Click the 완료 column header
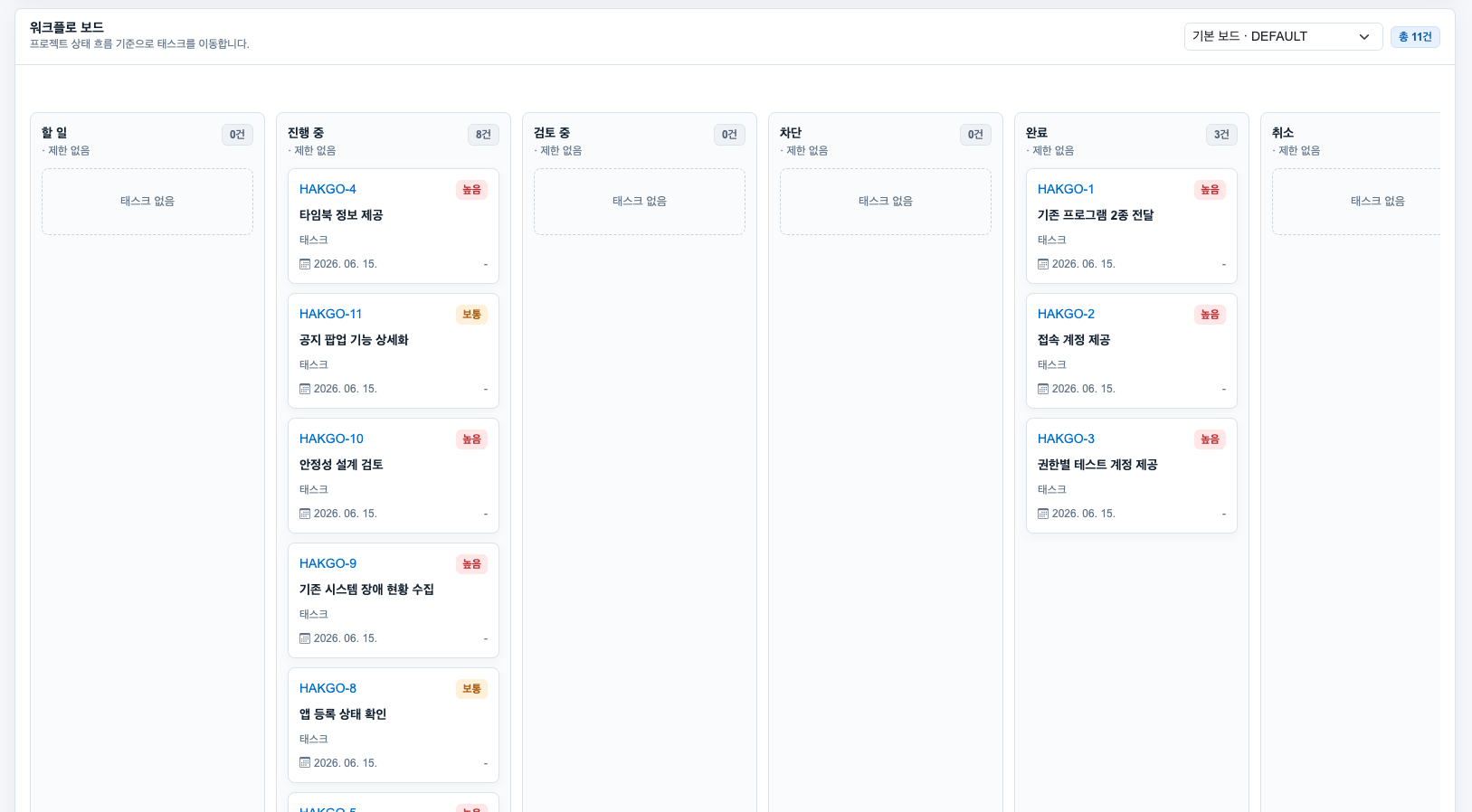 [x=1037, y=133]
